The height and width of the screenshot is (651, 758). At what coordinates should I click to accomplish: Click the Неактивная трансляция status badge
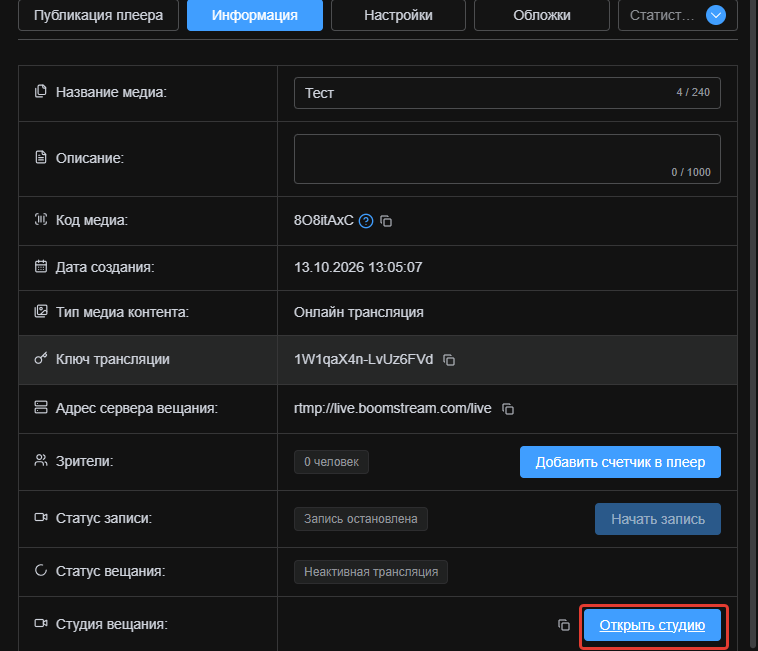pyautogui.click(x=371, y=572)
